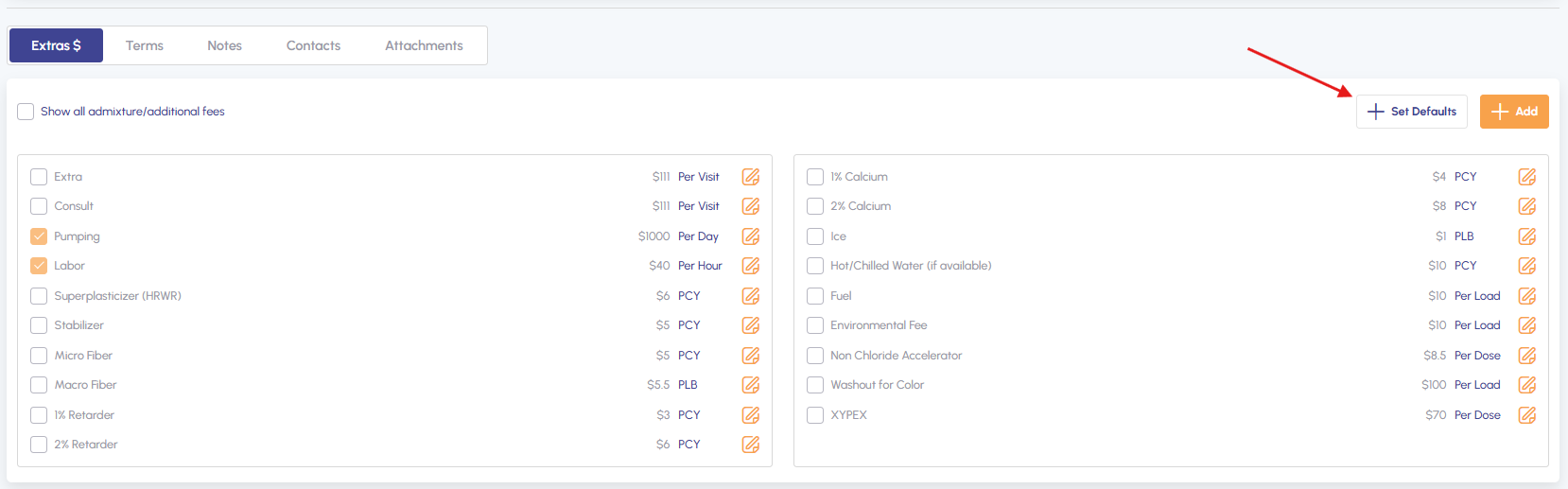The image size is (1568, 489).
Task: Tick the Stabilizer checkbox
Action: pos(39,325)
